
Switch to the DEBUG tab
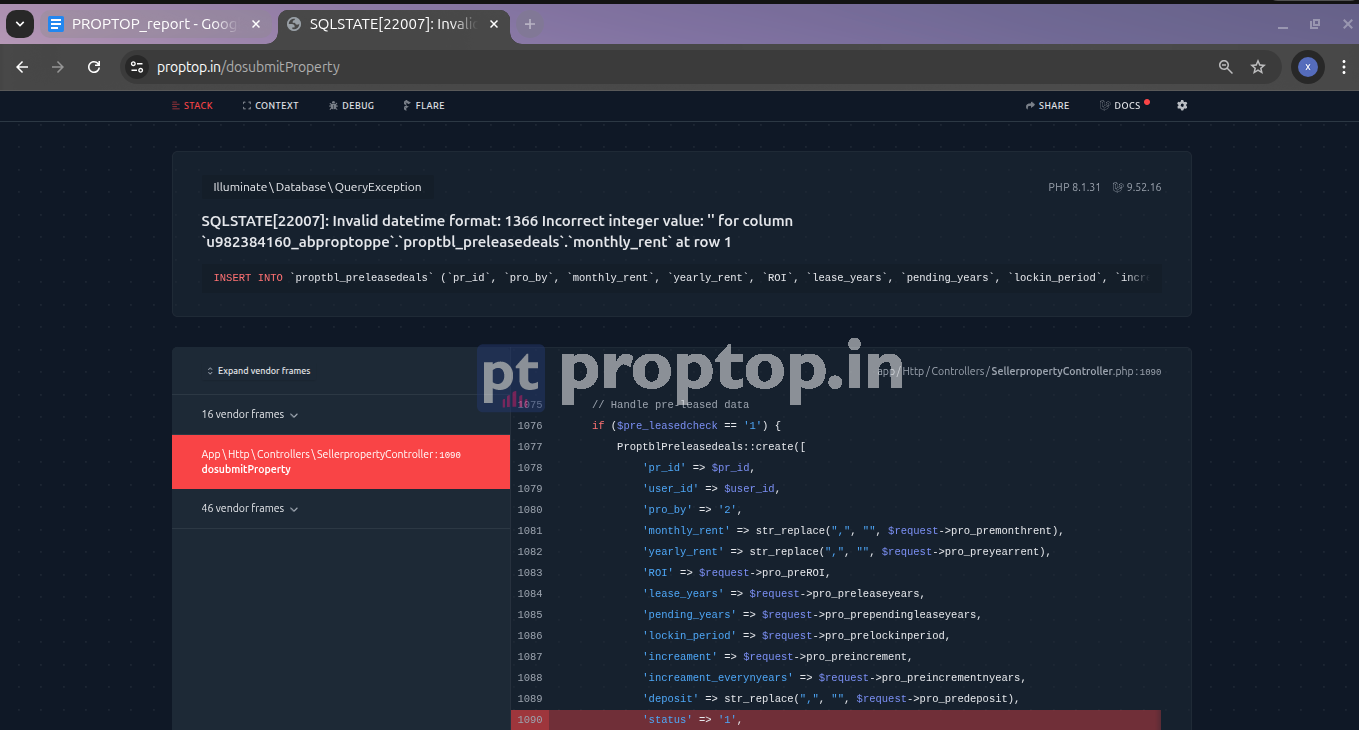coord(351,105)
